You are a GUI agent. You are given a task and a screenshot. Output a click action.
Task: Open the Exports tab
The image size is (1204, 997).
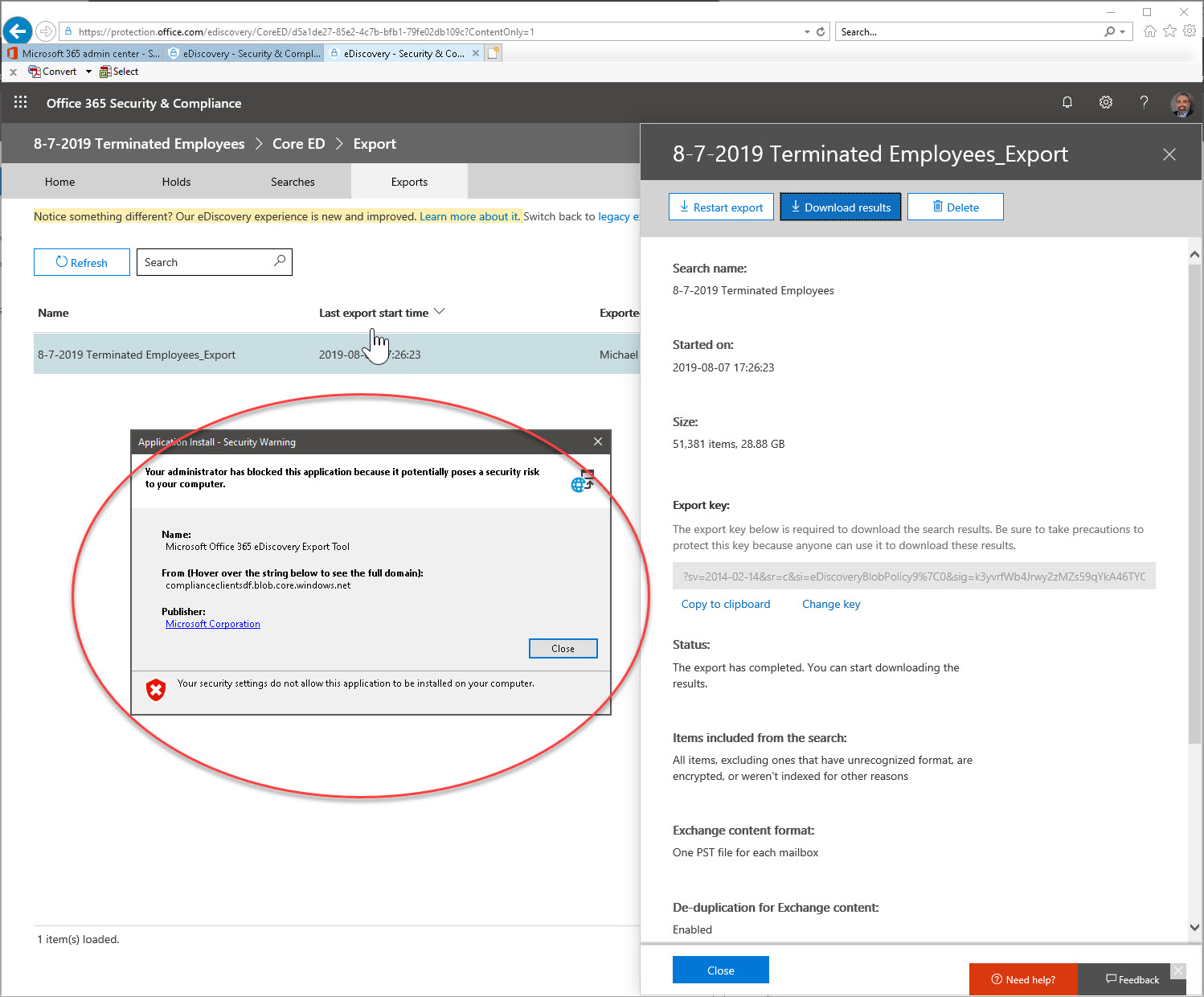[x=409, y=182]
